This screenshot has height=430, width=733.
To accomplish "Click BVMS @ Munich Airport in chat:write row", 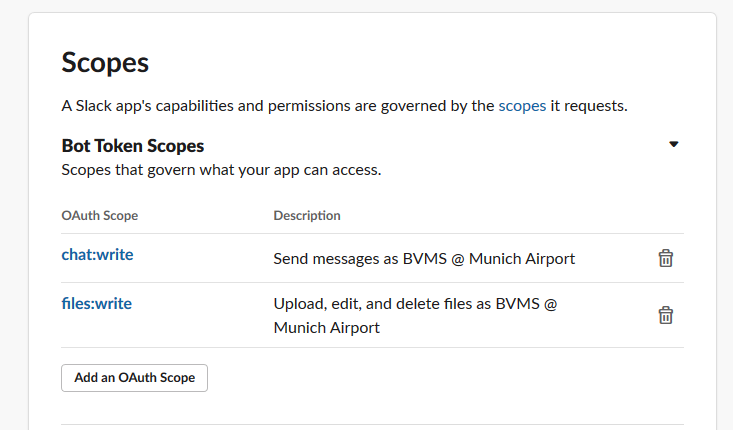I will pyautogui.click(x=502, y=259).
